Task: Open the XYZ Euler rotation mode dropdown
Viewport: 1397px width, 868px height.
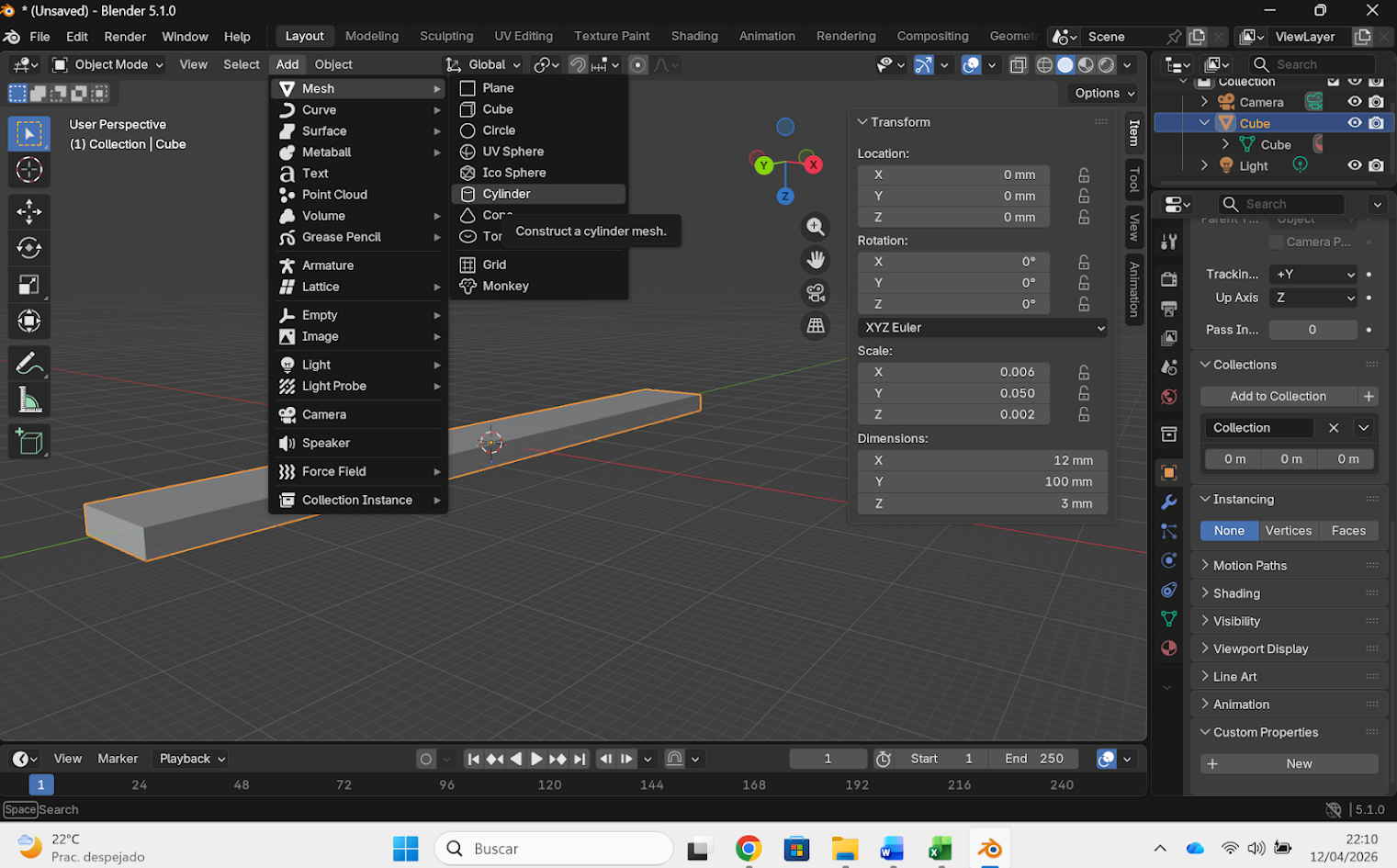Action: (982, 328)
